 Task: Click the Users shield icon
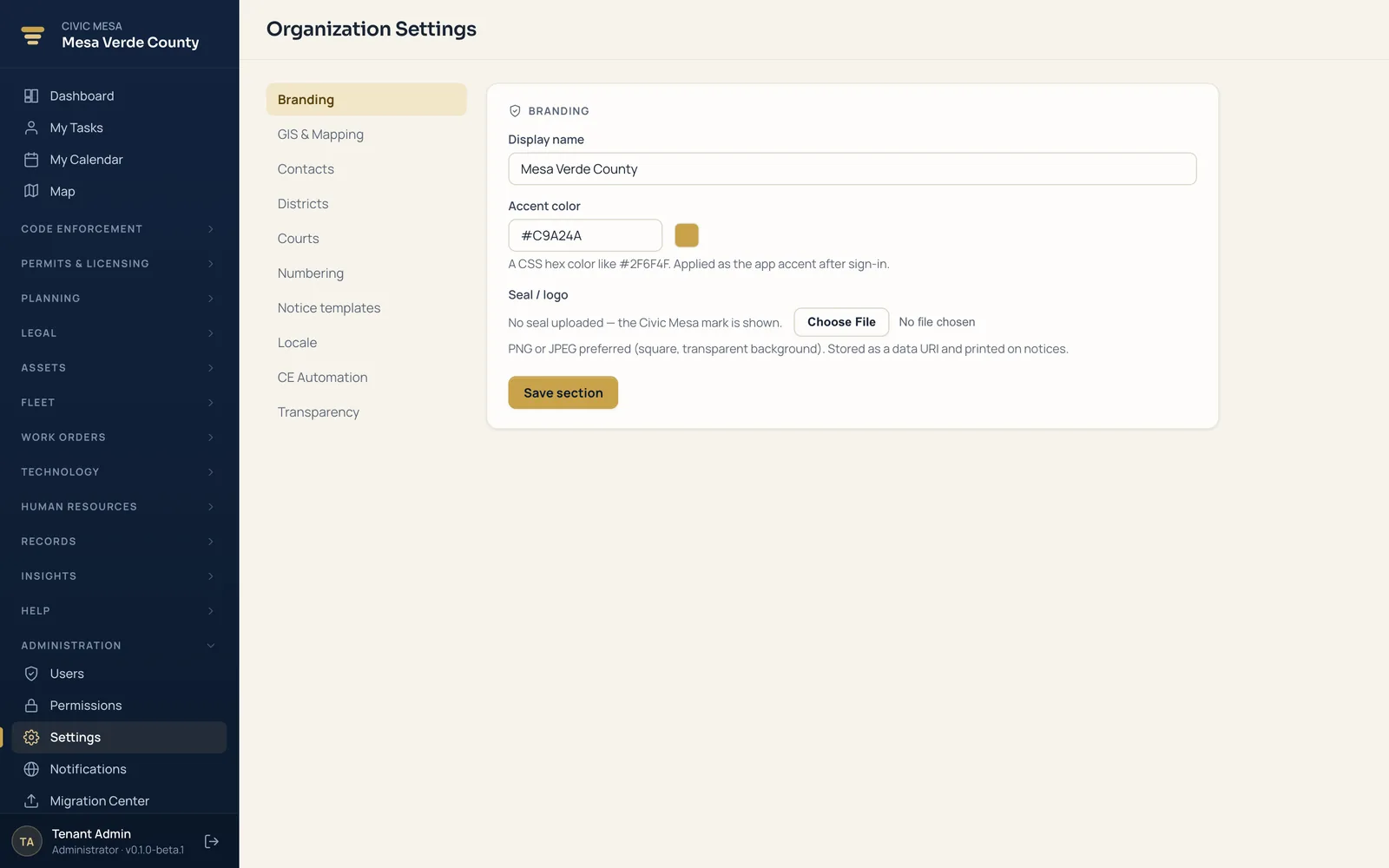(31, 674)
